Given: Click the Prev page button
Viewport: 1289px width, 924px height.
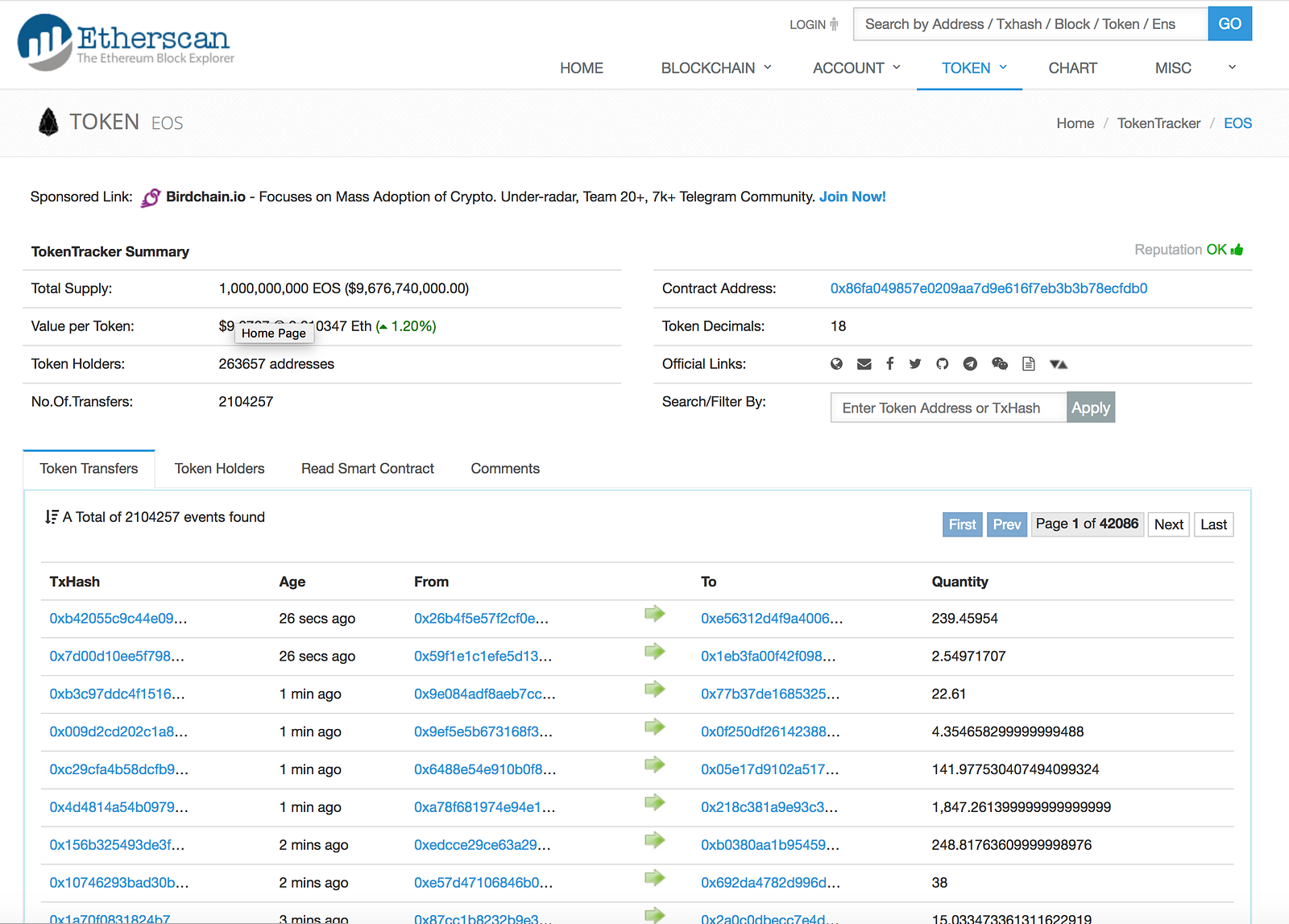Looking at the screenshot, I should click(1007, 524).
